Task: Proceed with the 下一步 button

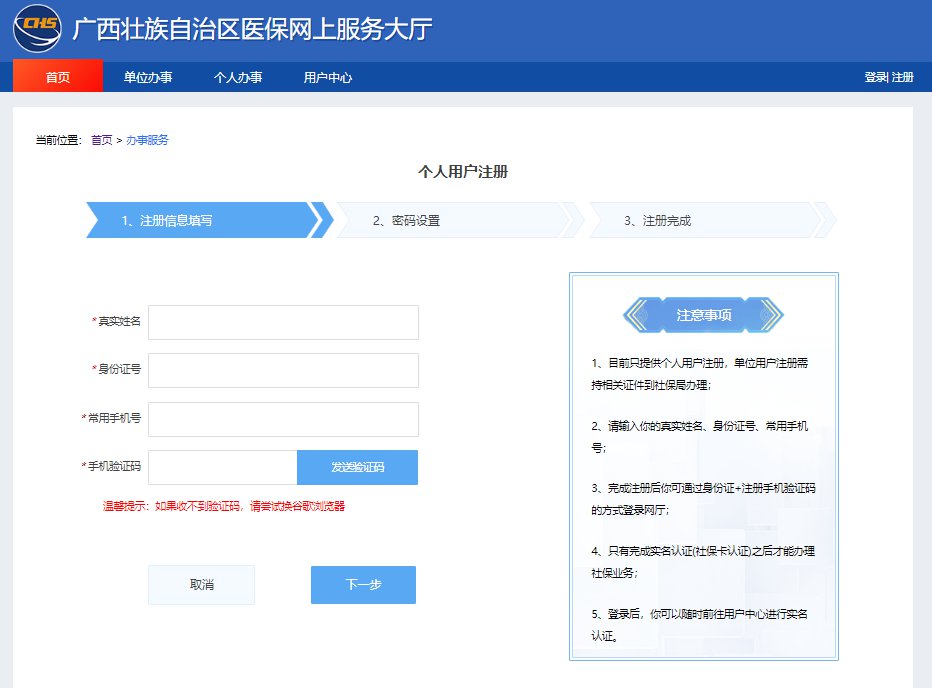Action: click(363, 585)
